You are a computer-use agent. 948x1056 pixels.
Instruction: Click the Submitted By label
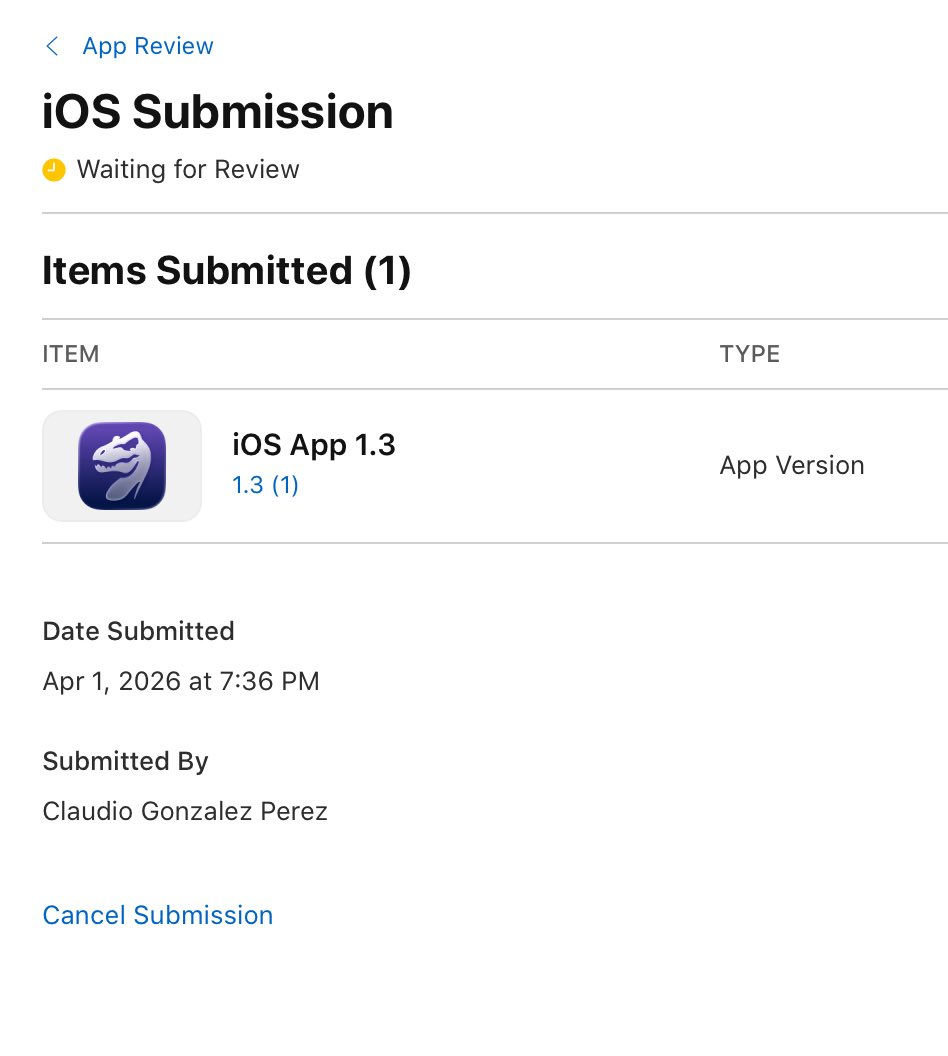(125, 762)
